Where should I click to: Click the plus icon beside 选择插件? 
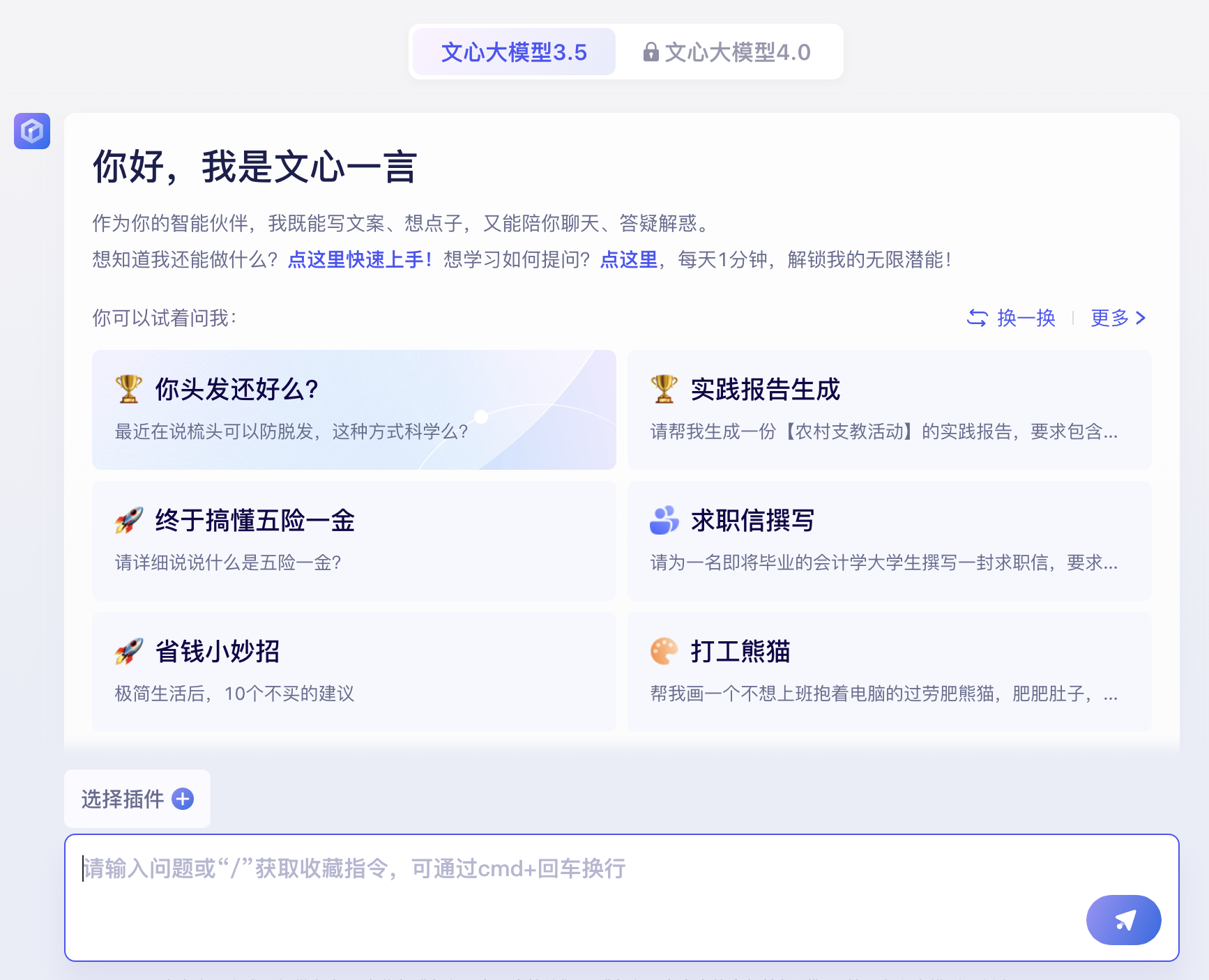click(x=183, y=799)
